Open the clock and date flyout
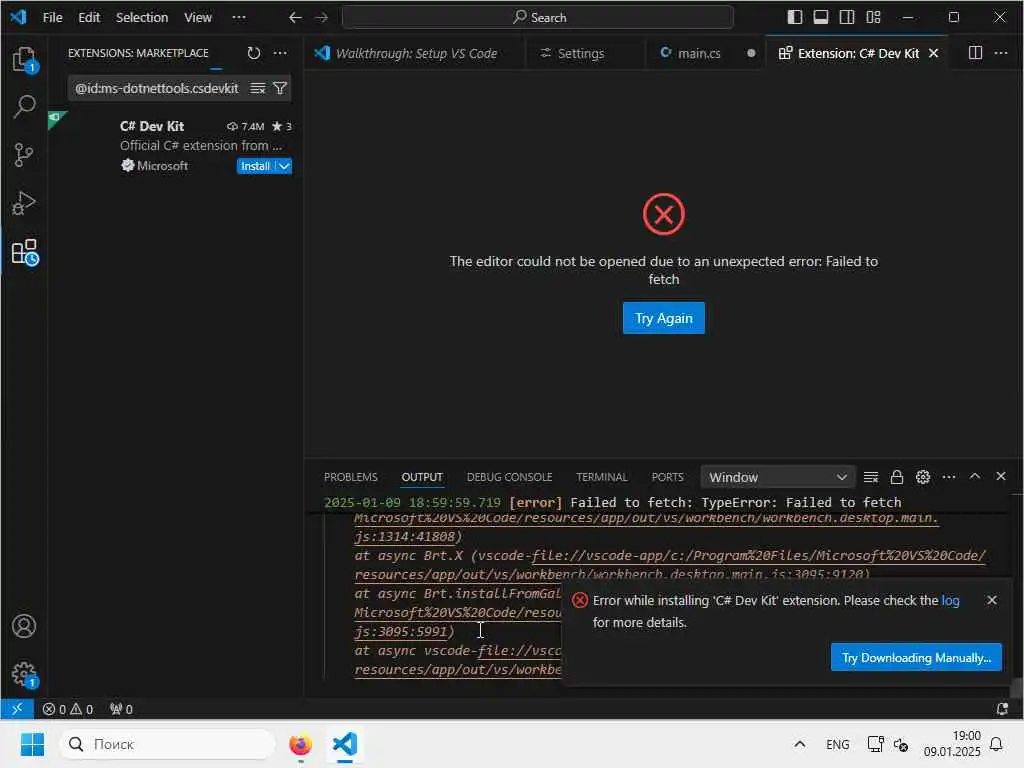The height and width of the screenshot is (768, 1024). point(952,744)
